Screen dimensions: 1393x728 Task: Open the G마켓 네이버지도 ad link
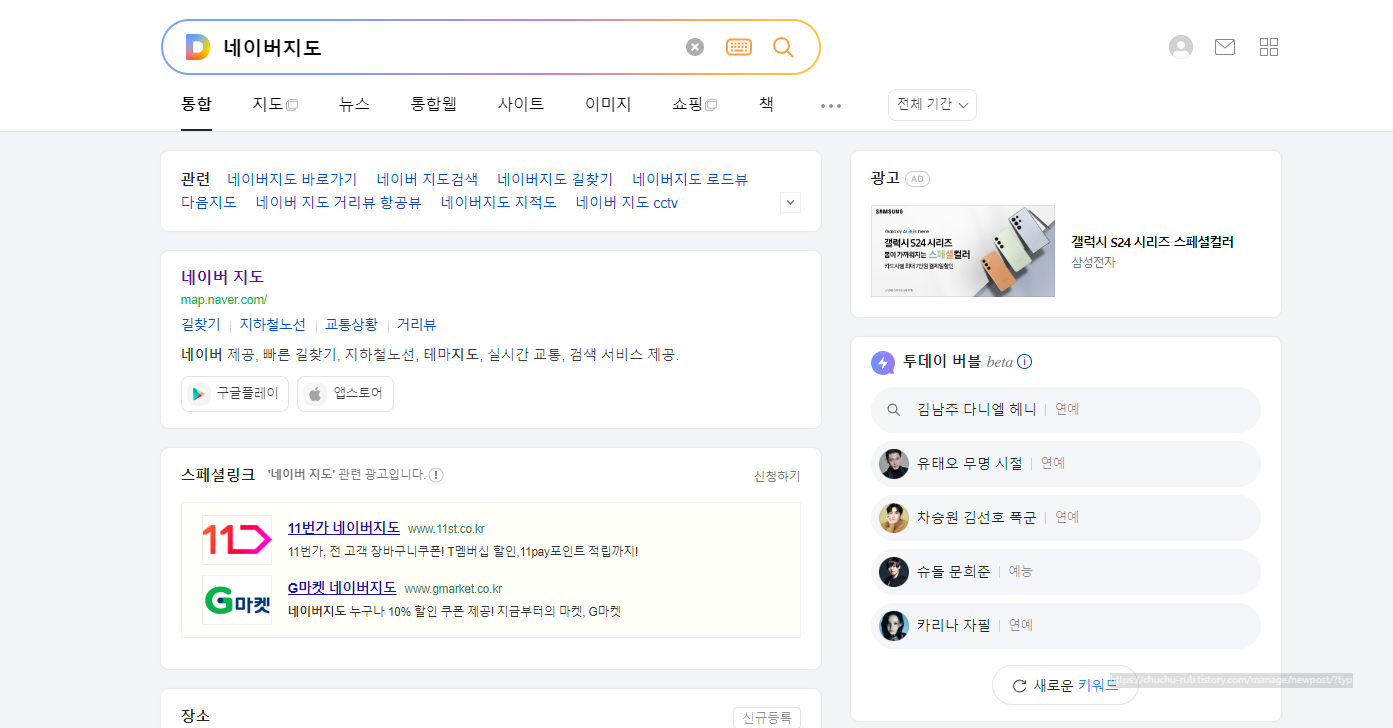[342, 588]
